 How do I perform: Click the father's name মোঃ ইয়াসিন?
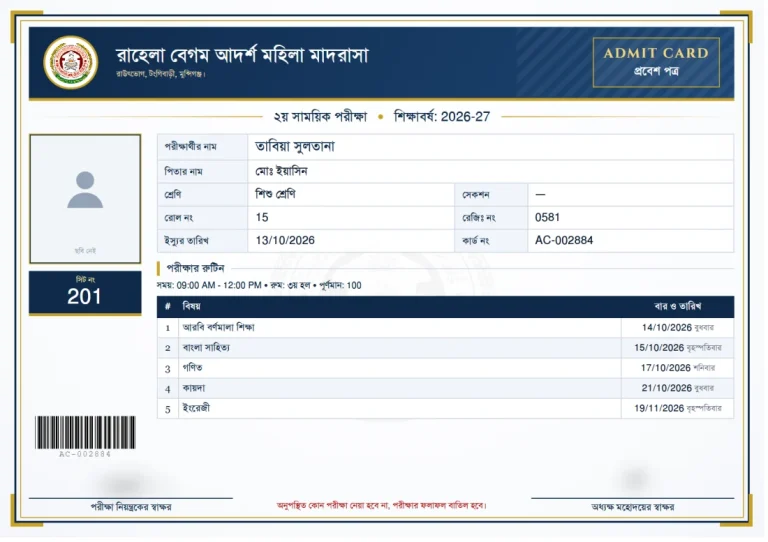coord(281,171)
